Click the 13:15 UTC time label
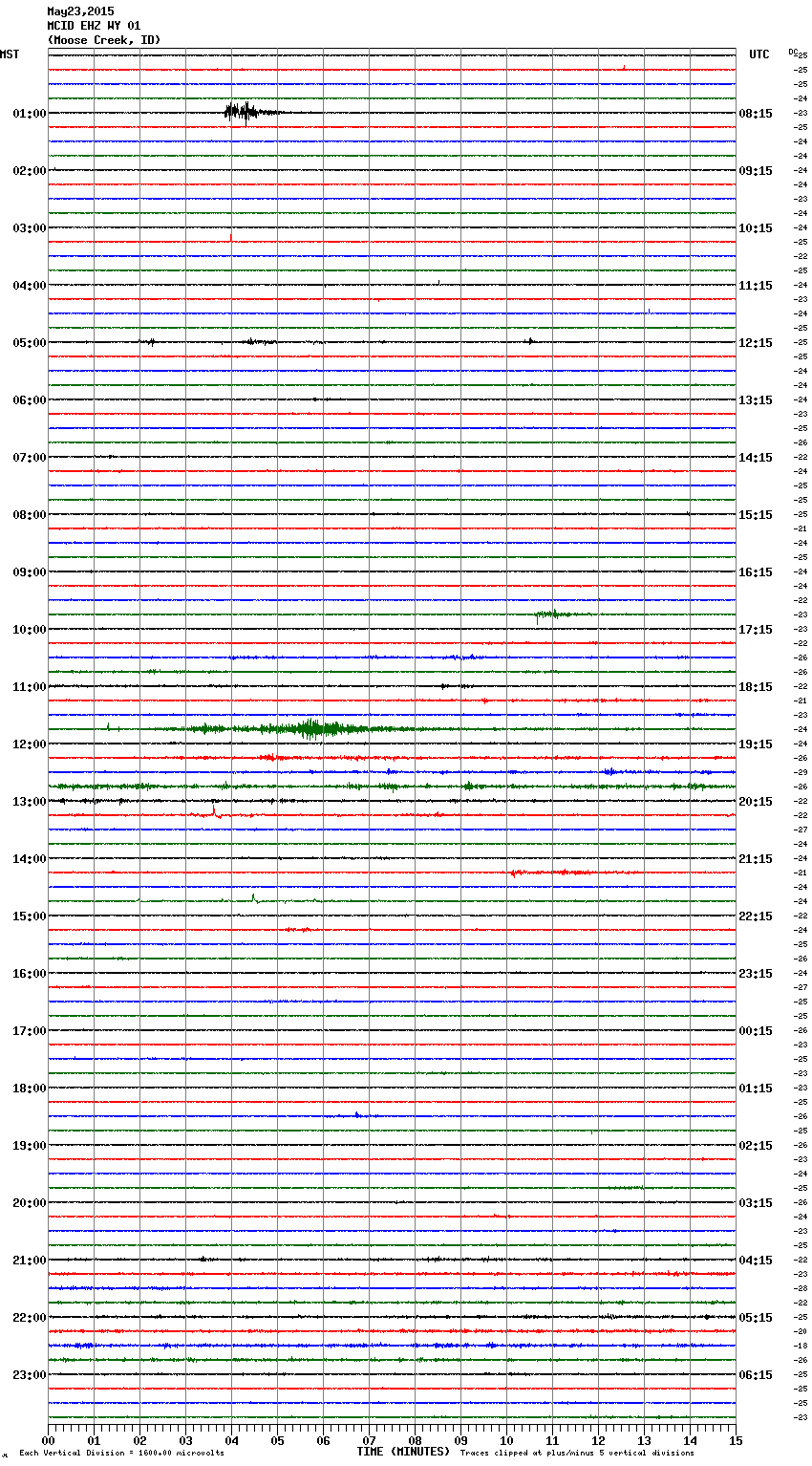Image resolution: width=812 pixels, height=1466 pixels. (756, 400)
